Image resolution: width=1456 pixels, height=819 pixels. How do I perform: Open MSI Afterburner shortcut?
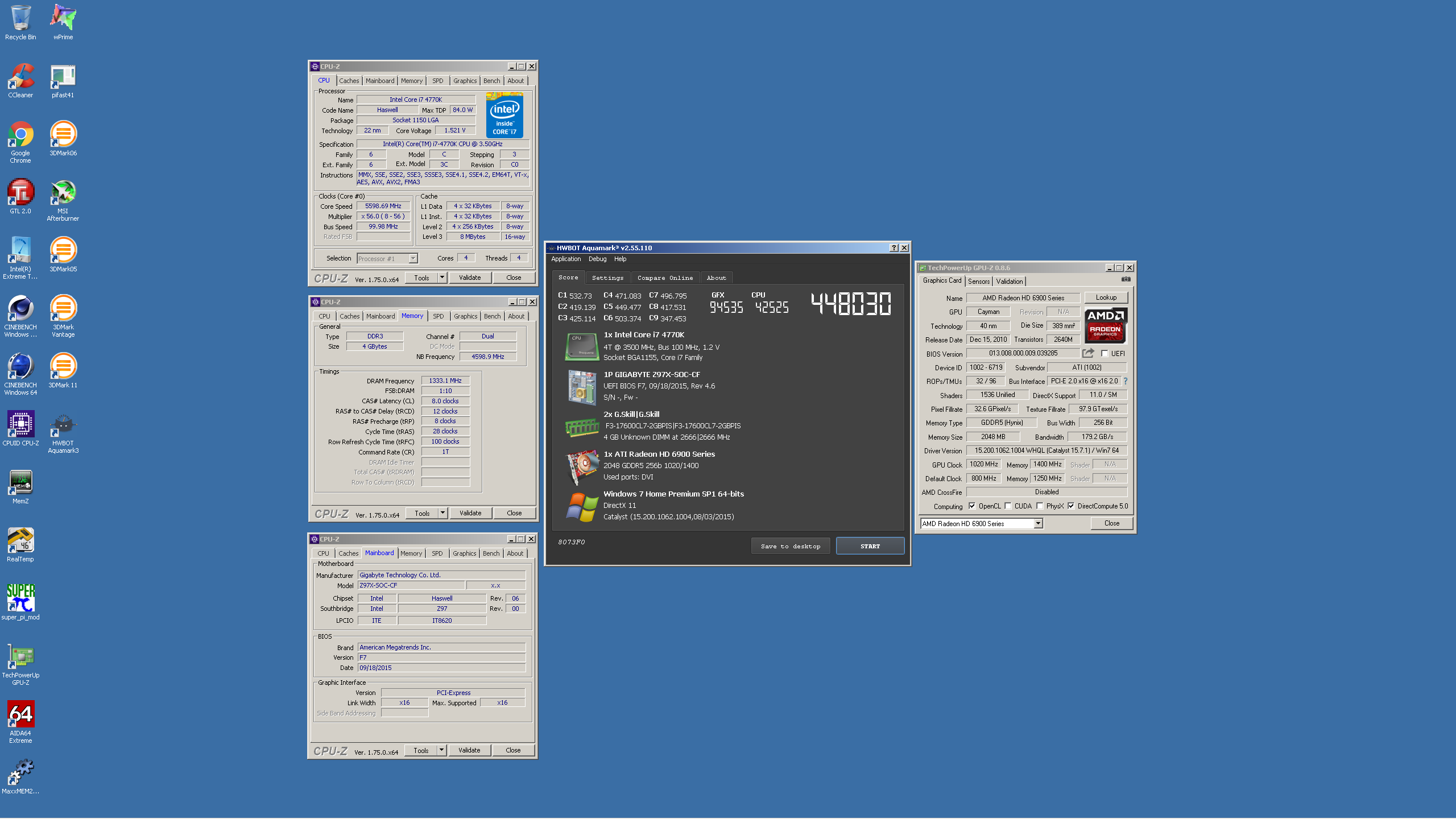click(x=63, y=200)
